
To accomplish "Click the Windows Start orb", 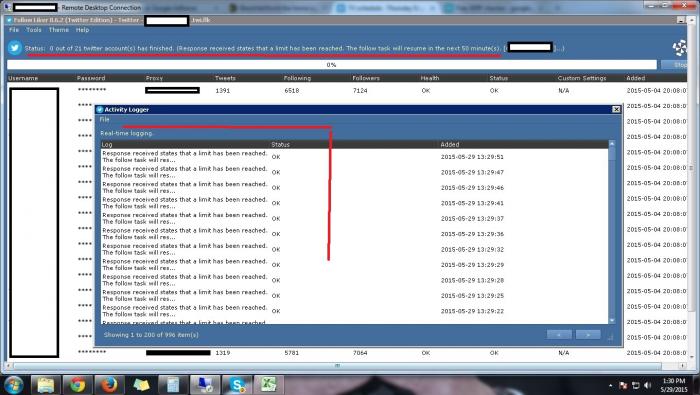I will (13, 385).
